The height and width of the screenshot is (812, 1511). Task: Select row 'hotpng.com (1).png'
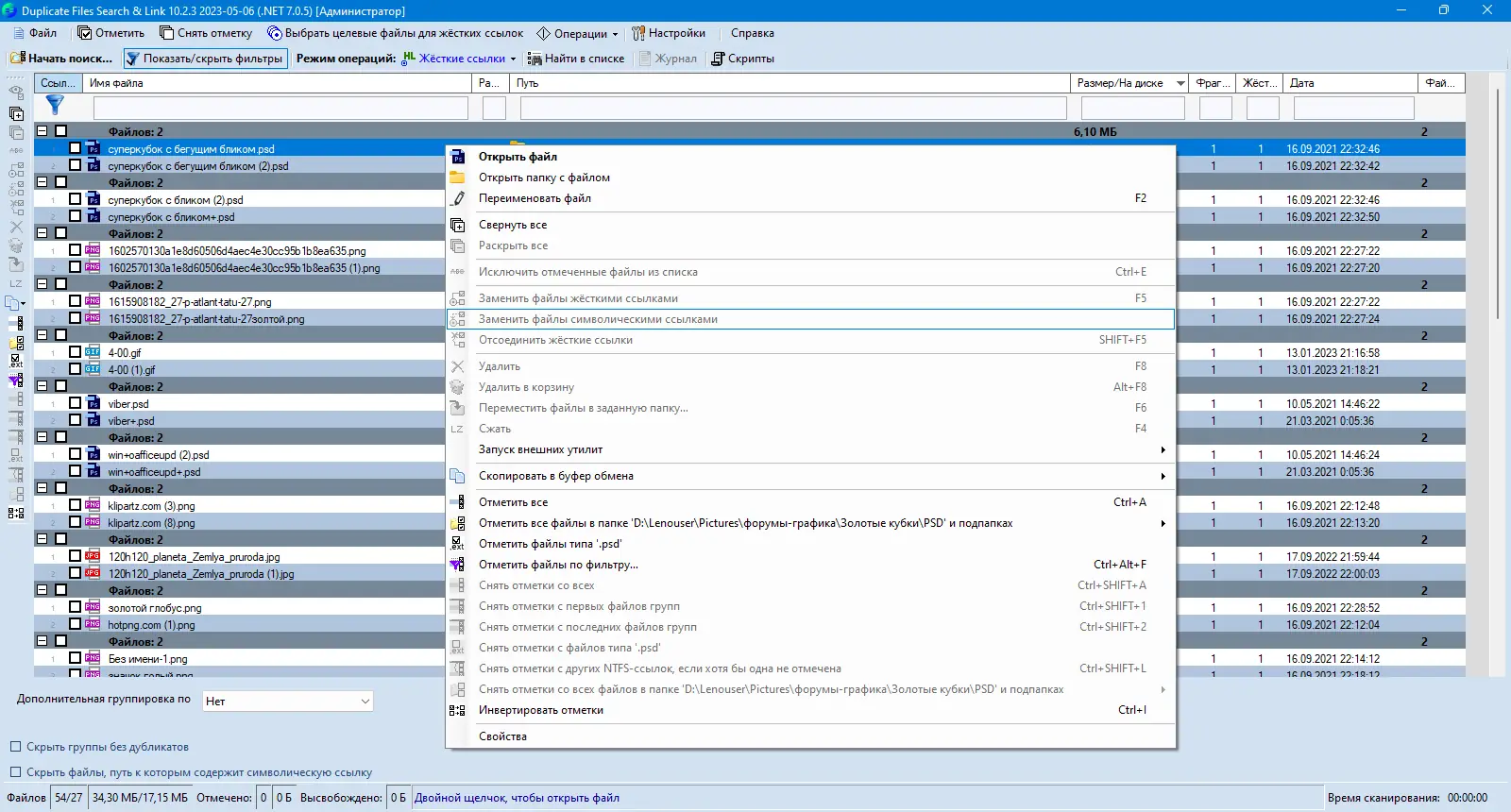(151, 625)
